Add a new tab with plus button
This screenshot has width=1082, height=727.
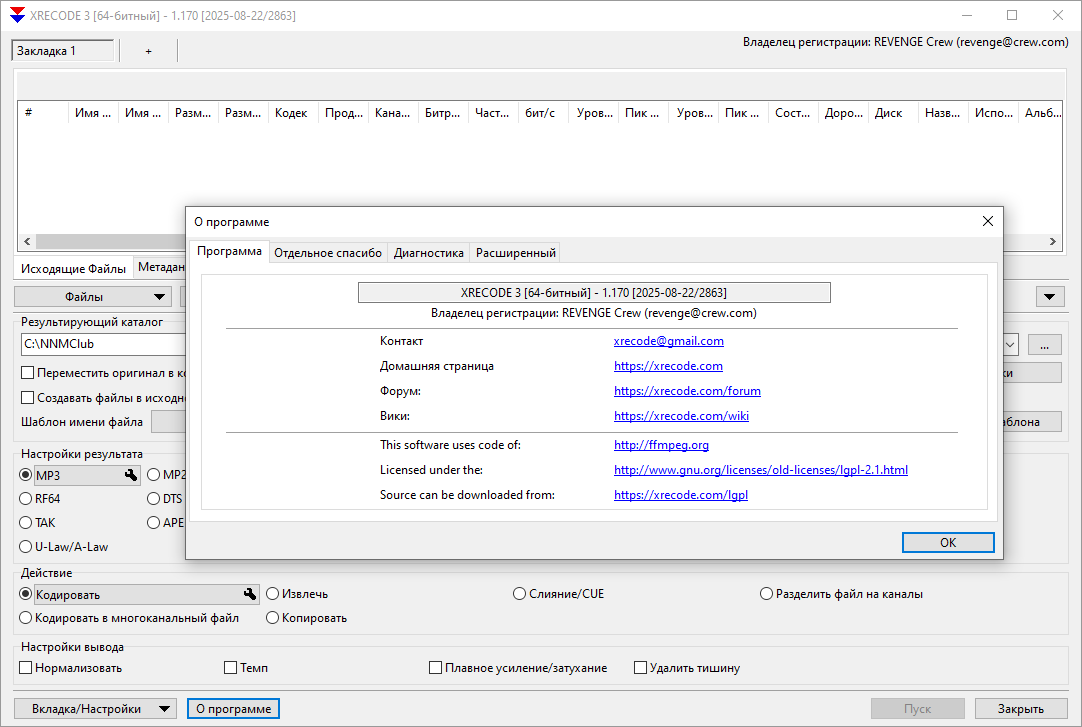[x=148, y=51]
